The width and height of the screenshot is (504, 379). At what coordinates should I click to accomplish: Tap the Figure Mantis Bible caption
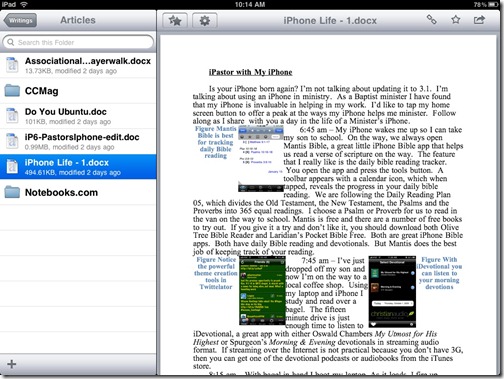click(x=215, y=142)
